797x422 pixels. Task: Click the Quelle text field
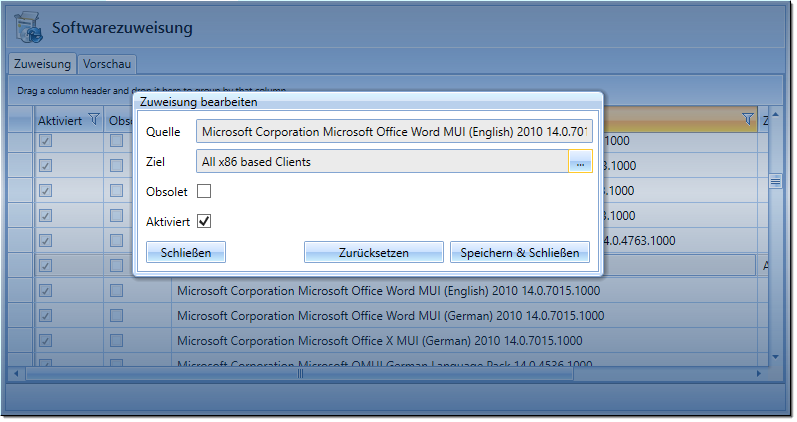click(394, 132)
